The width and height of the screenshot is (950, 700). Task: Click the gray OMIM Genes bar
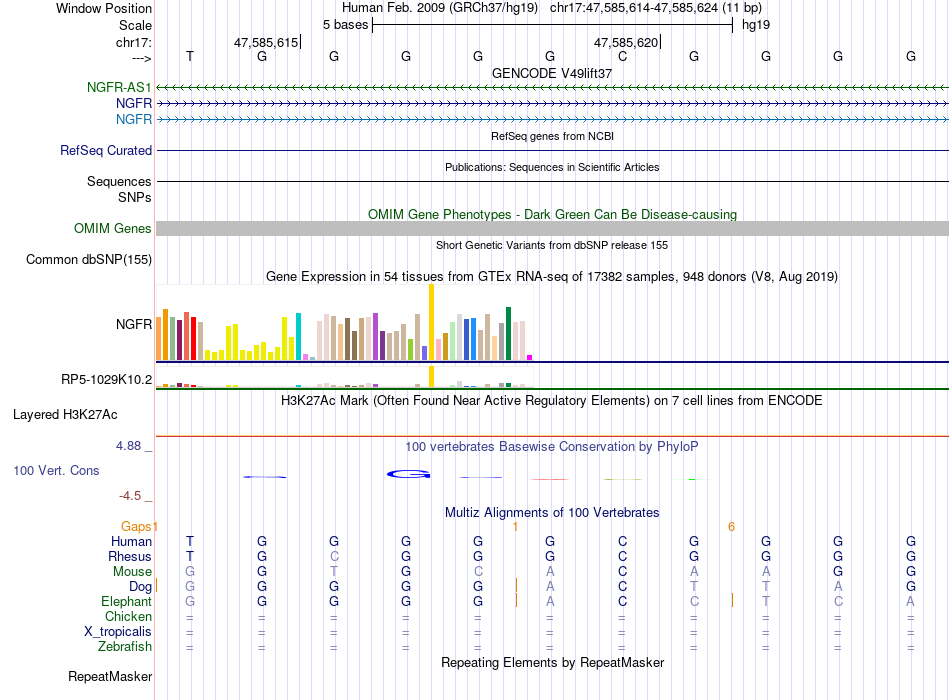click(x=553, y=228)
